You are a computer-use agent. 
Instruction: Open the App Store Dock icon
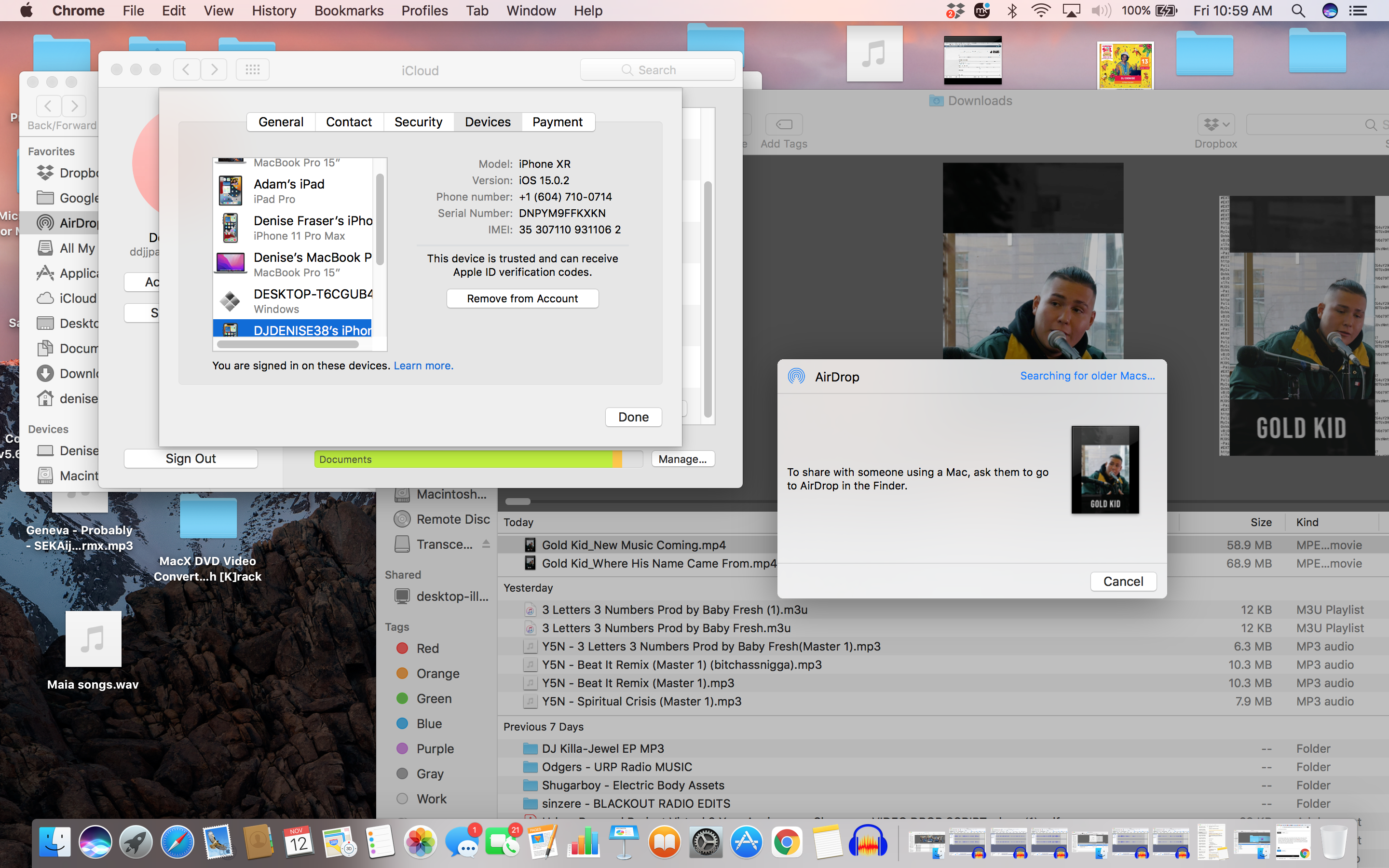pyautogui.click(x=746, y=842)
